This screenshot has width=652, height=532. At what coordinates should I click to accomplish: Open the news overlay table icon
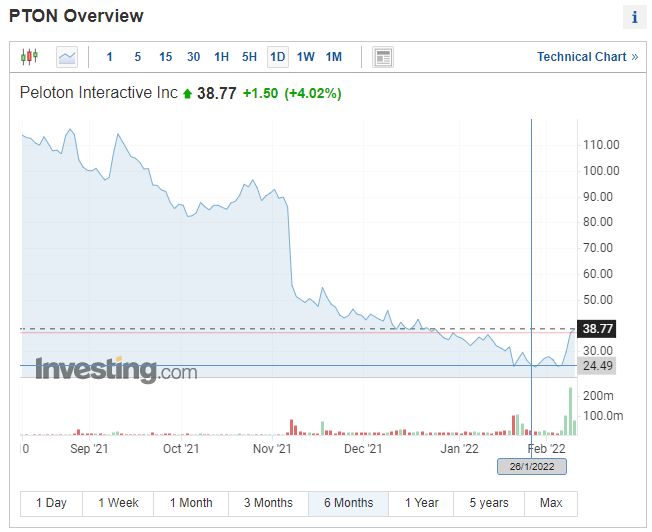tap(383, 57)
